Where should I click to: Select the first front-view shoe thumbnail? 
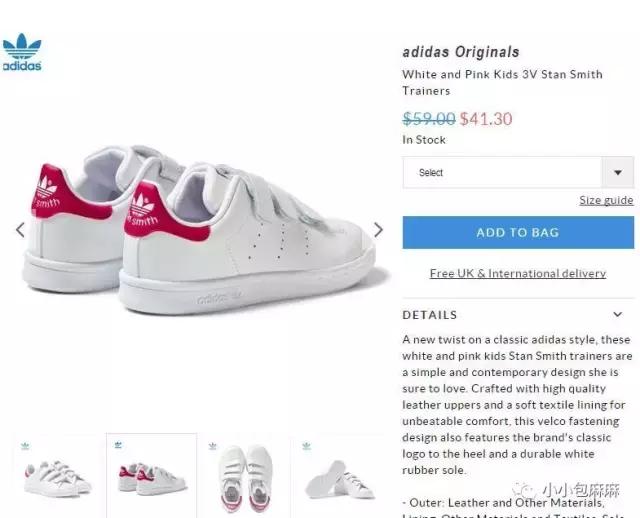[55, 475]
